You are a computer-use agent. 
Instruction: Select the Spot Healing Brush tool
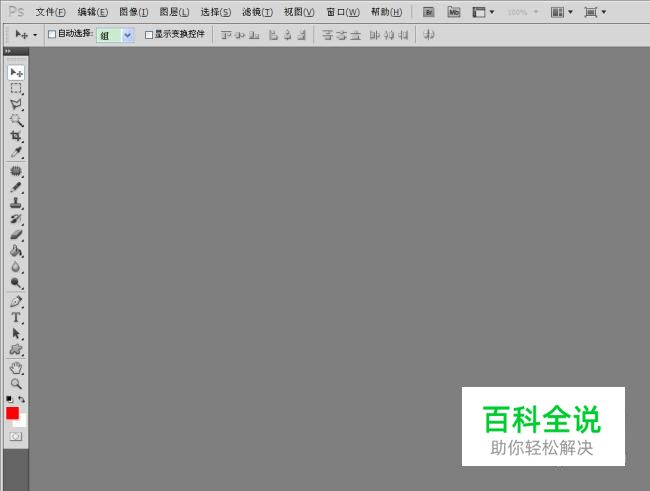tap(16, 171)
